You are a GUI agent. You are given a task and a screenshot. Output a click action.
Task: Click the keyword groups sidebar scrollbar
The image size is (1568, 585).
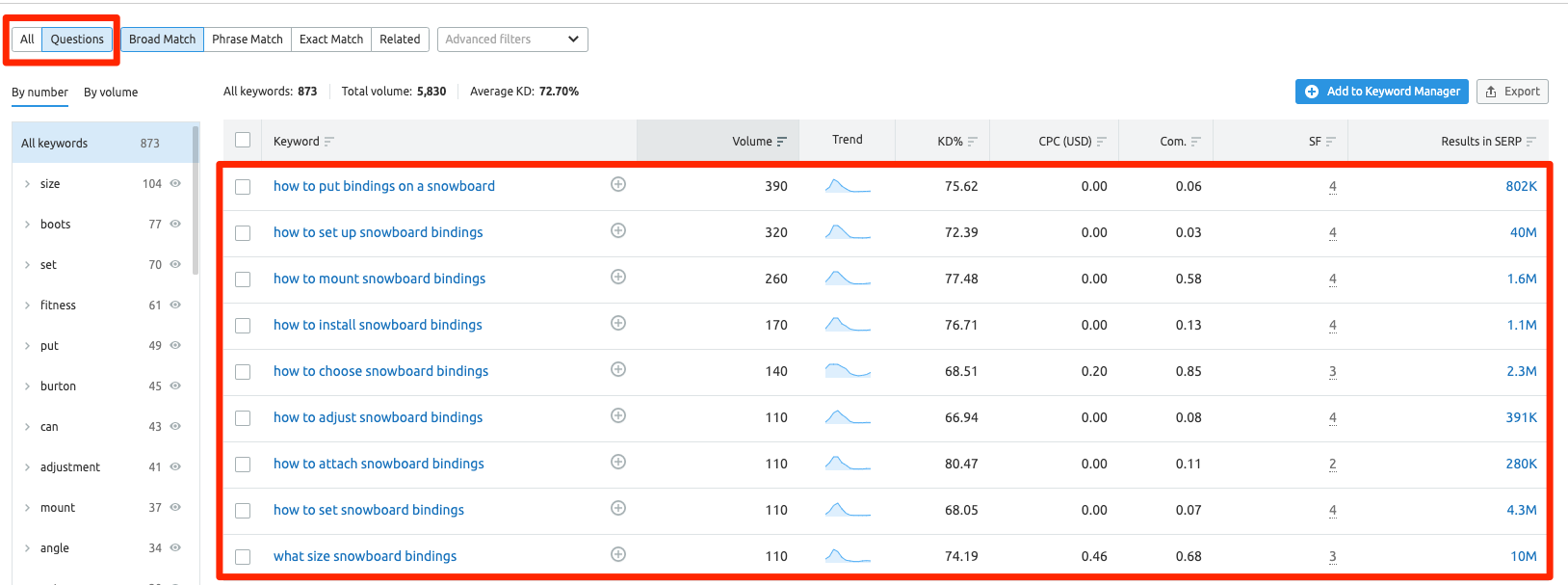click(x=196, y=199)
